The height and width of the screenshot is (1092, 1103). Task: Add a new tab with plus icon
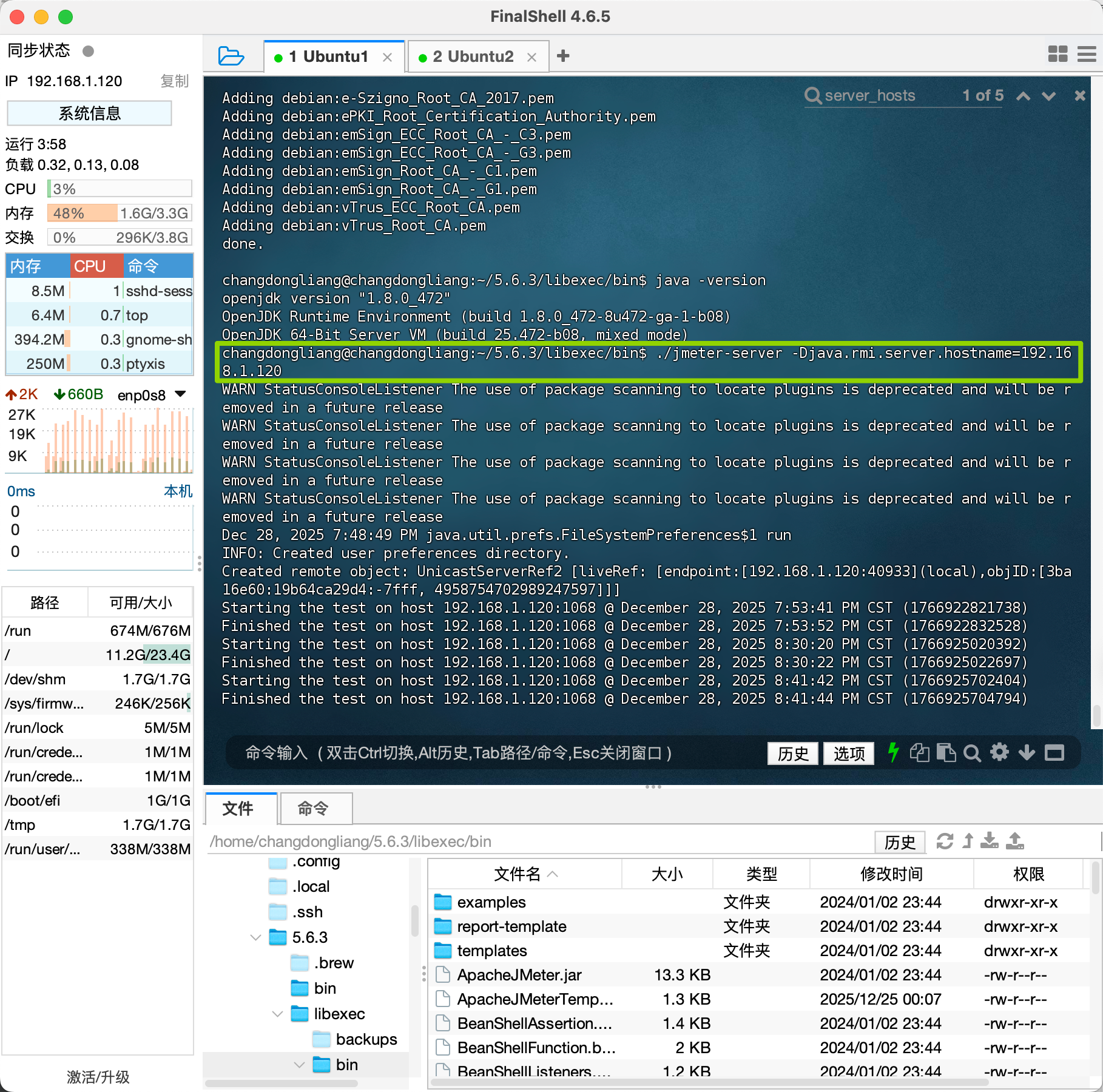point(563,56)
